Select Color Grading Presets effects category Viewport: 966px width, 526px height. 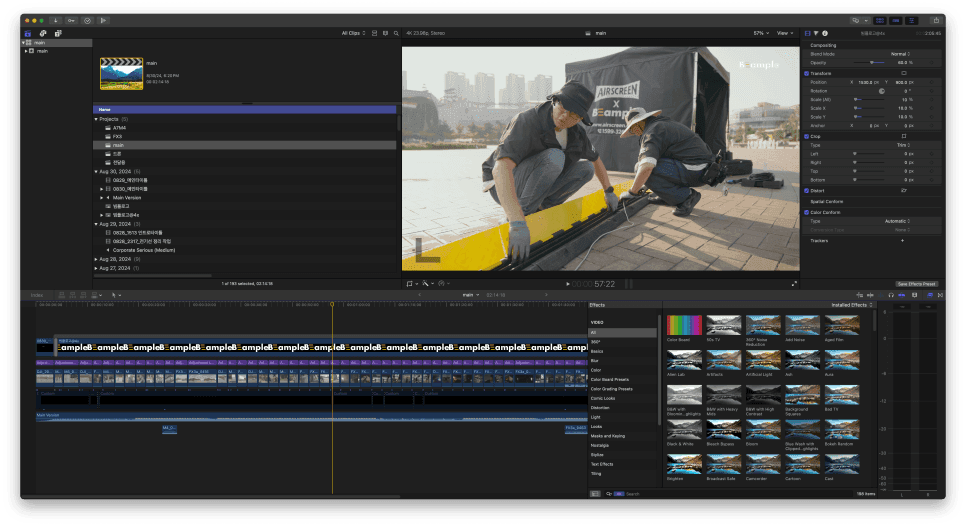[x=610, y=389]
